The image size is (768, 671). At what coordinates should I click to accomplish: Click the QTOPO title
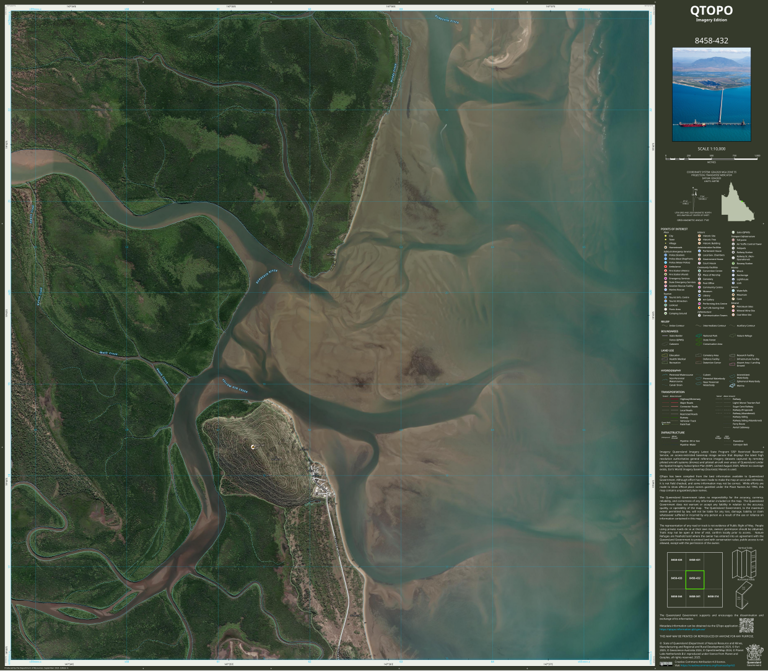[712, 11]
